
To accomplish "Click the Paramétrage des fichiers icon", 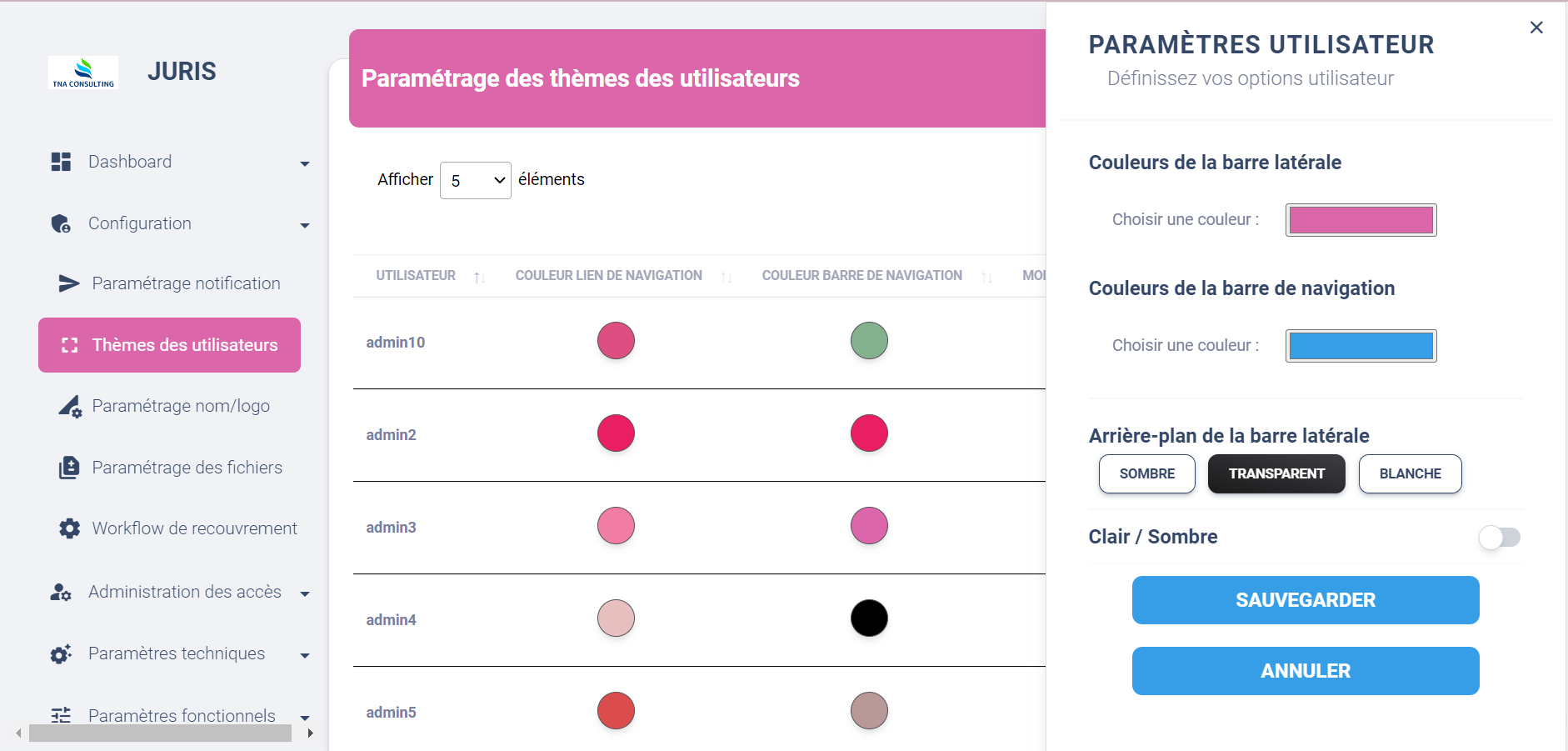I will (x=69, y=468).
